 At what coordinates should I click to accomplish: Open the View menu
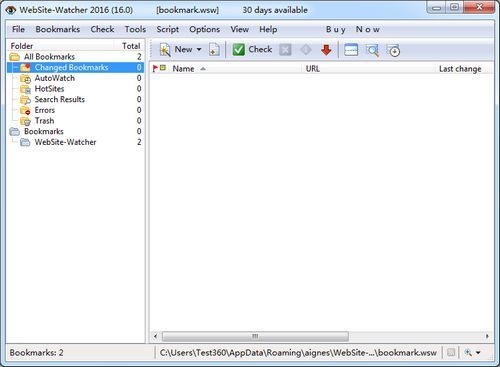coord(239,29)
